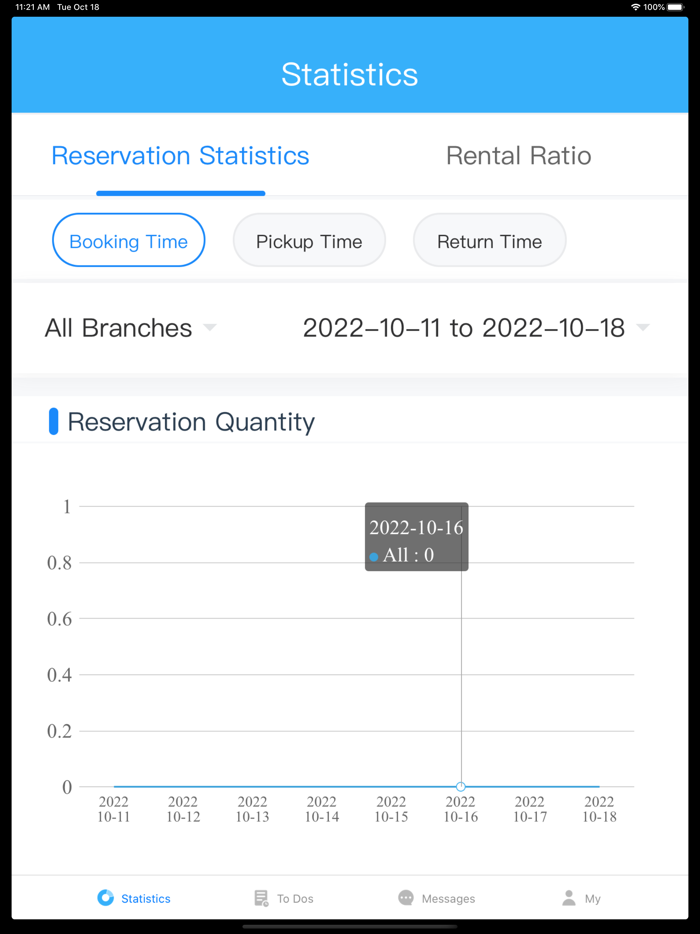Click the Statistics page title
The width and height of the screenshot is (700, 934).
(349, 73)
